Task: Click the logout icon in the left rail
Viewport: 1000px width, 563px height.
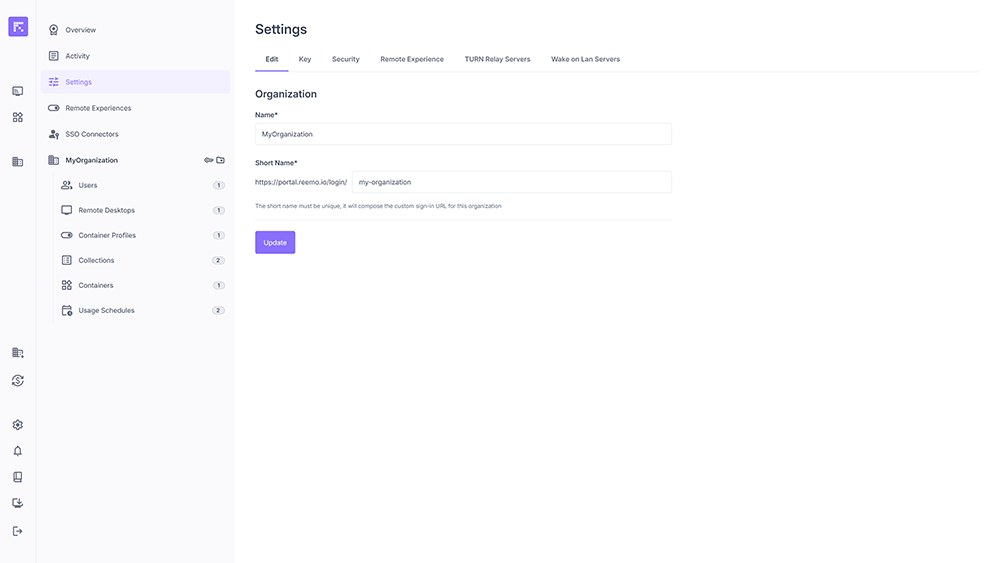Action: coord(17,531)
